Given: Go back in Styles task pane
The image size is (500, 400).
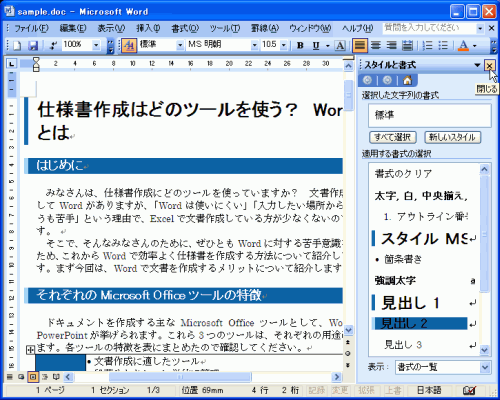Looking at the screenshot, I should (367, 80).
